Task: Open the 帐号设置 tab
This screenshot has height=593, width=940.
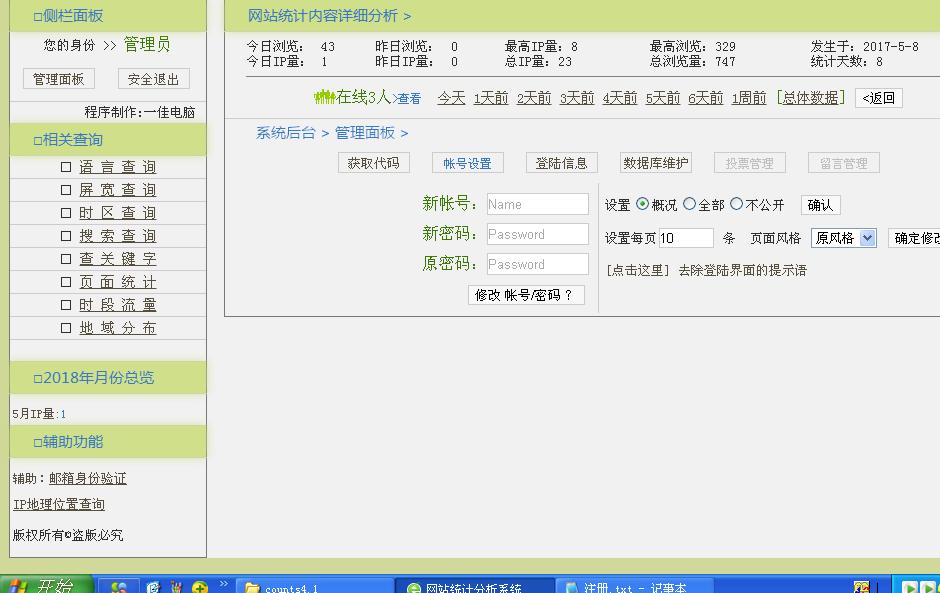Action: pyautogui.click(x=468, y=162)
